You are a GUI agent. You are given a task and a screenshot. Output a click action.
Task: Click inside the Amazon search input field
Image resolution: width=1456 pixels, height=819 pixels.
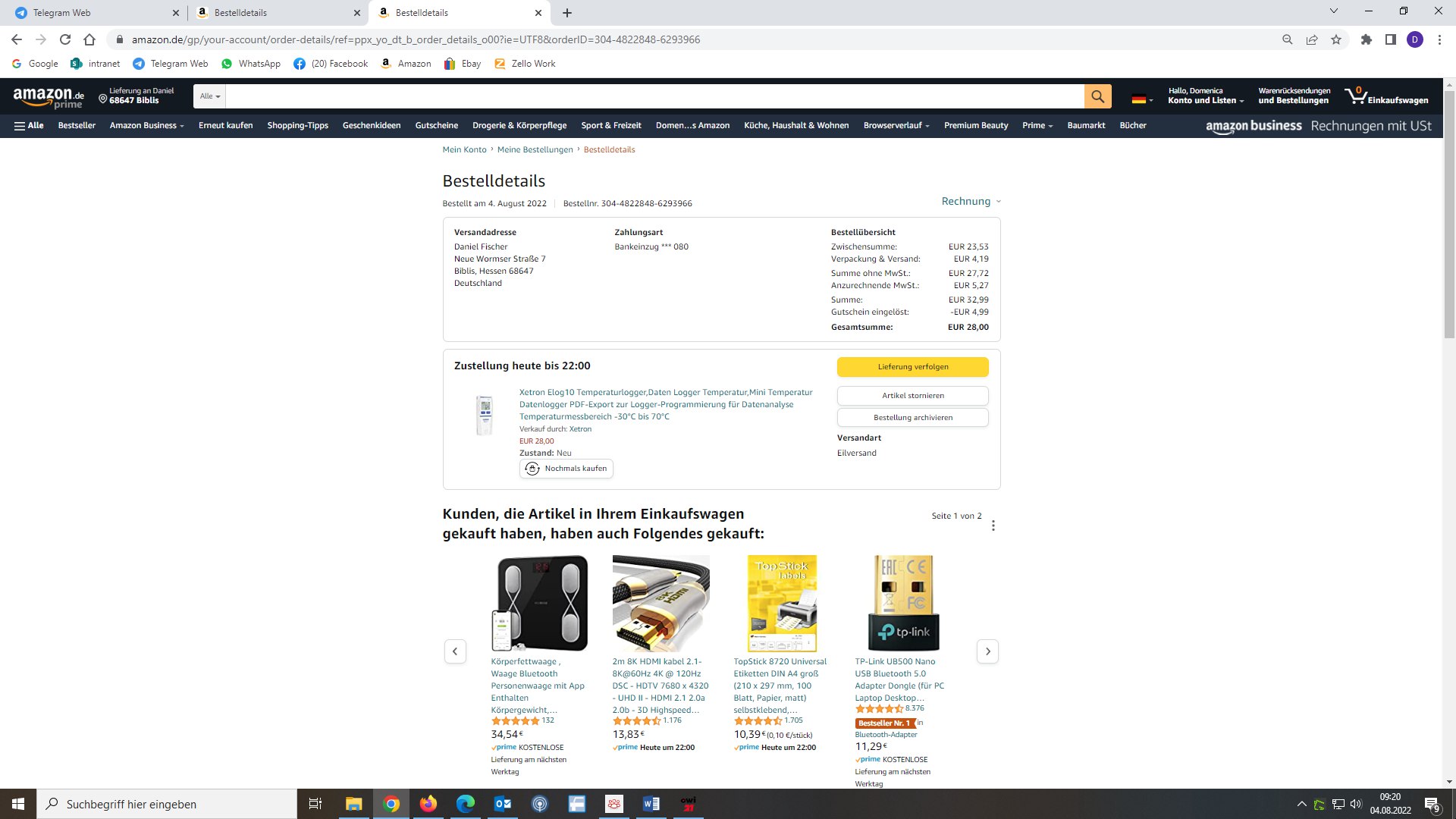click(654, 96)
